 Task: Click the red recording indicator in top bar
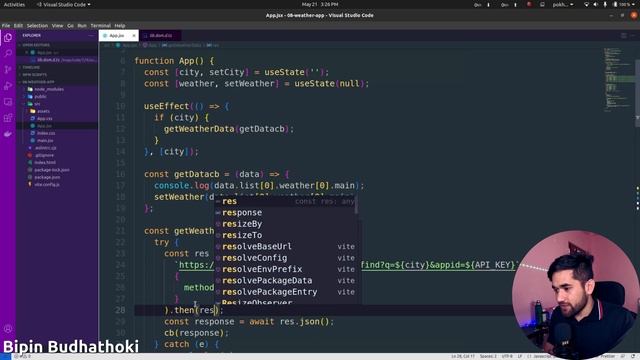click(x=529, y=4)
